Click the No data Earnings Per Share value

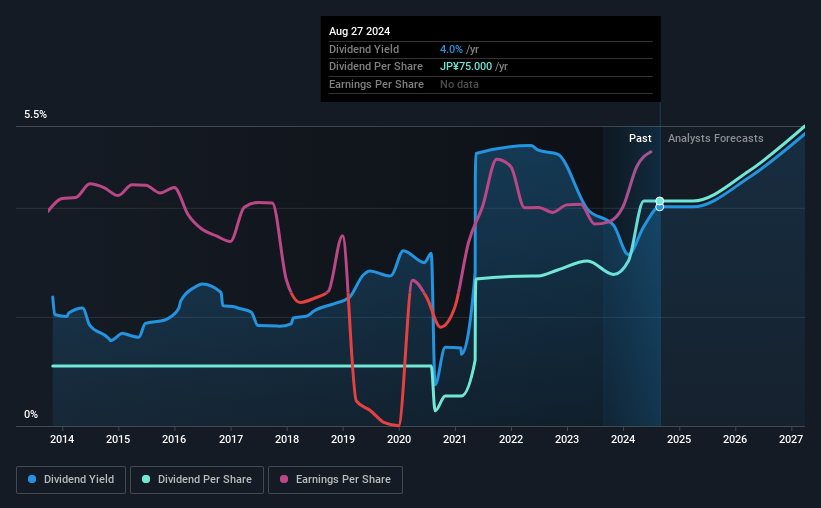click(x=459, y=84)
